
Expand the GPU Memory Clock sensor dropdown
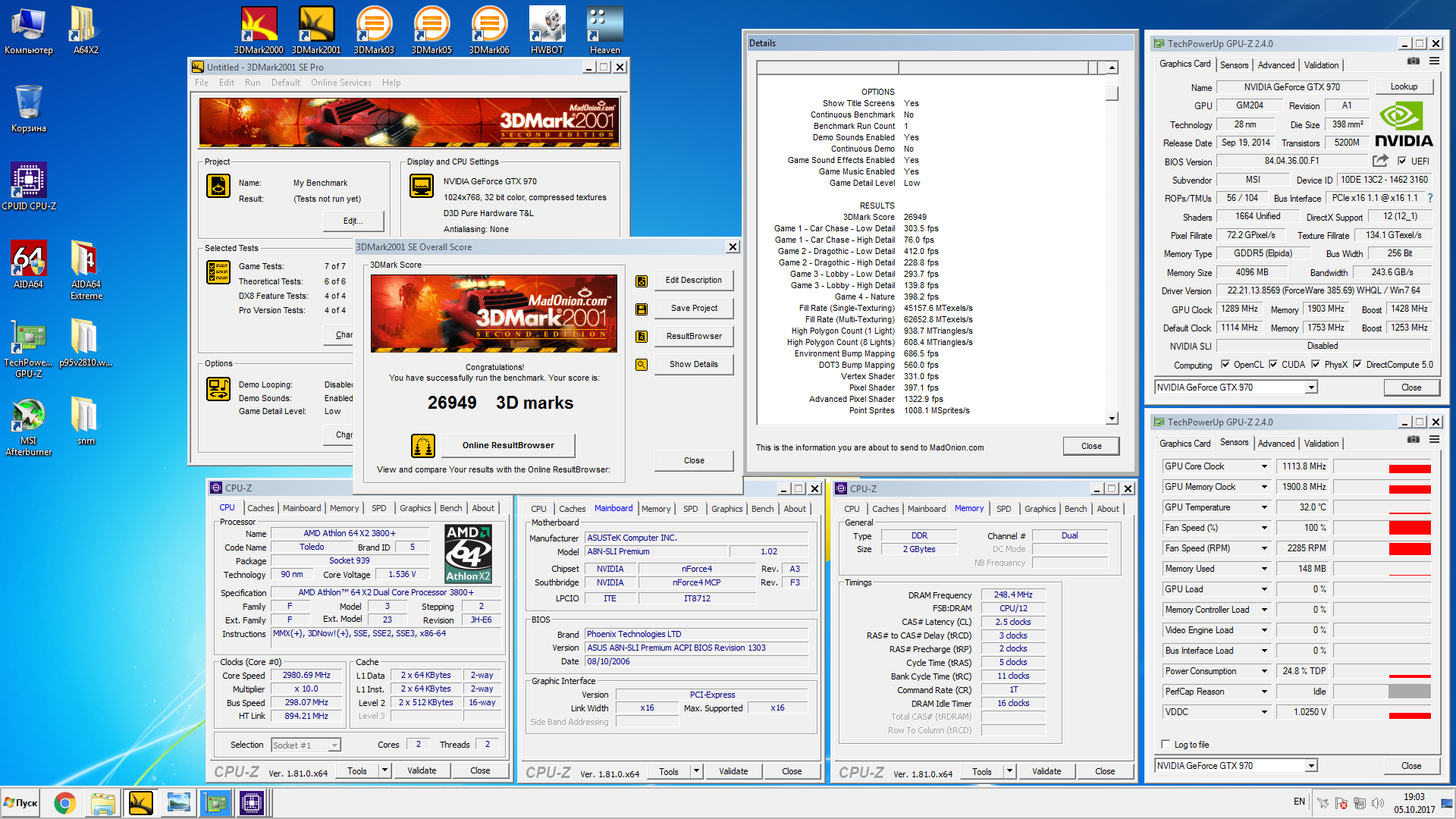pyautogui.click(x=1264, y=487)
